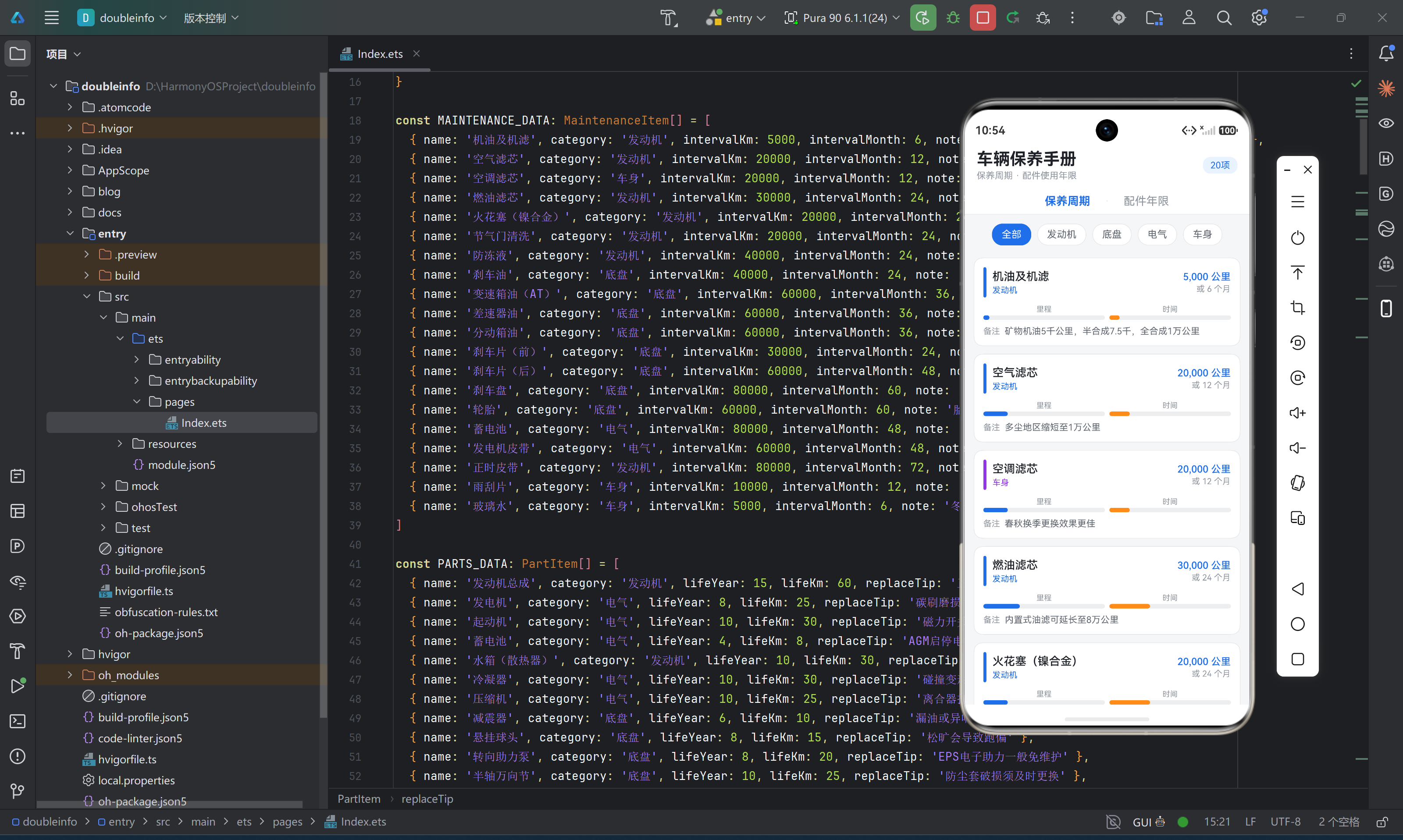The width and height of the screenshot is (1403, 840).
Task: Click the Run entry green button
Action: [922, 18]
